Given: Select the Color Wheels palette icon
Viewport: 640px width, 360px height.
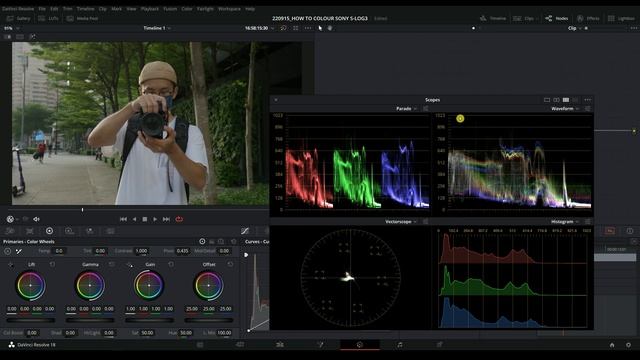Looking at the screenshot, I should 49,231.
